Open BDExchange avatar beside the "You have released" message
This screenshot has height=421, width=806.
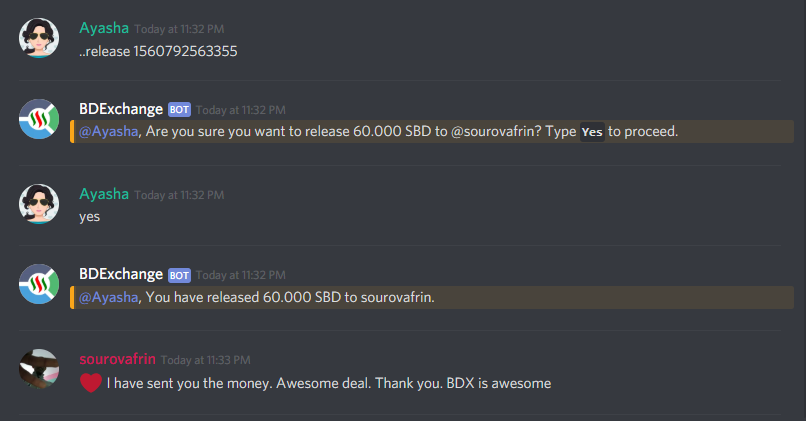(39, 284)
